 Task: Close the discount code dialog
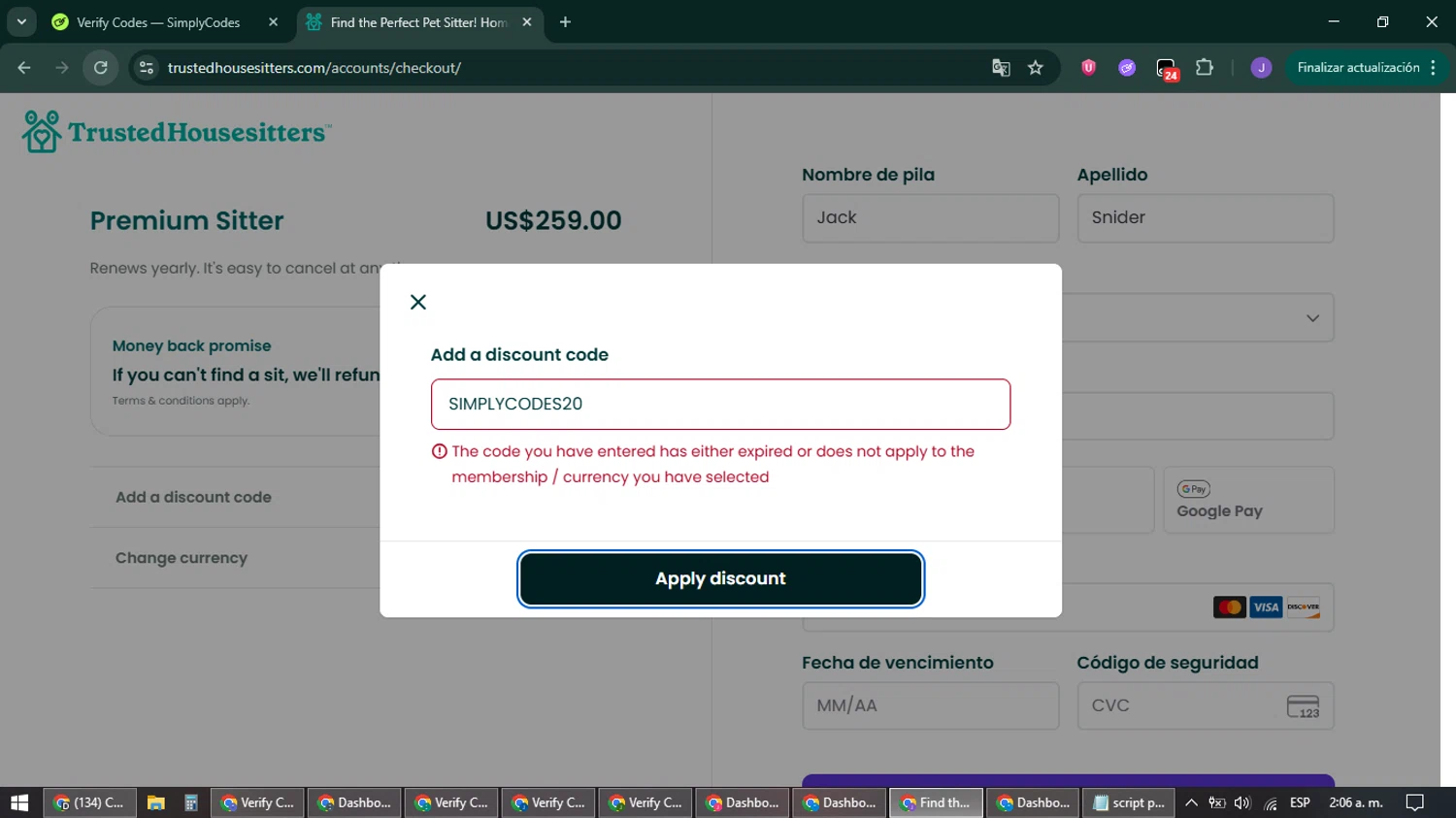[418, 302]
